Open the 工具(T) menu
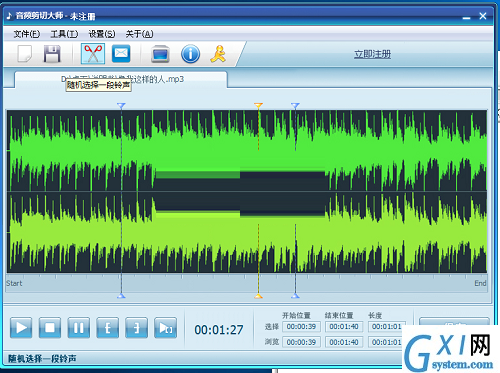Screen dimensions: 500x373 [x=64, y=34]
